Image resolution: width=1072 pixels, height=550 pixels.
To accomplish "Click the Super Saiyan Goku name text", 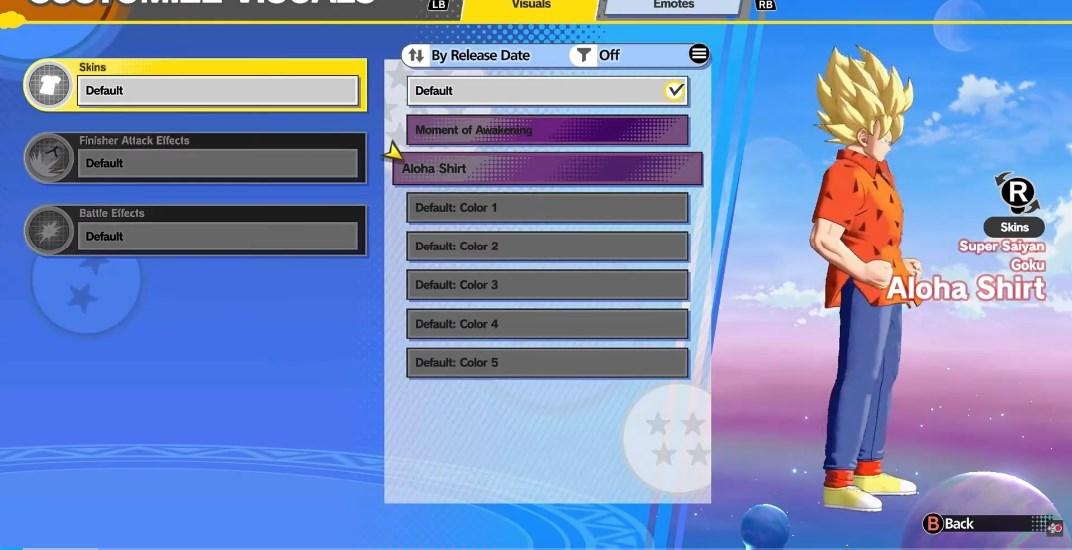I will pyautogui.click(x=1002, y=254).
